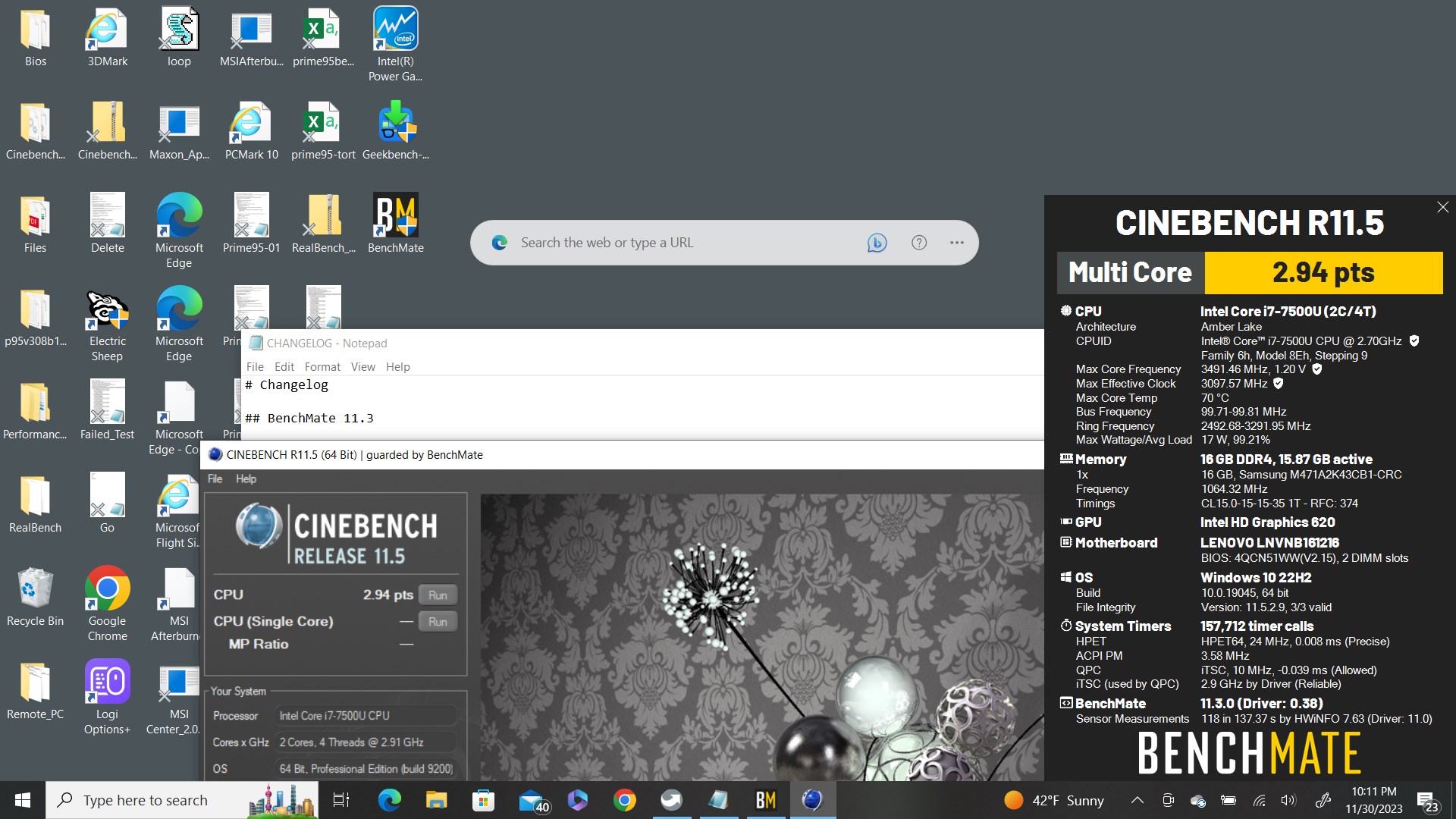Open the clock showing 10:11 PM

[1374, 800]
